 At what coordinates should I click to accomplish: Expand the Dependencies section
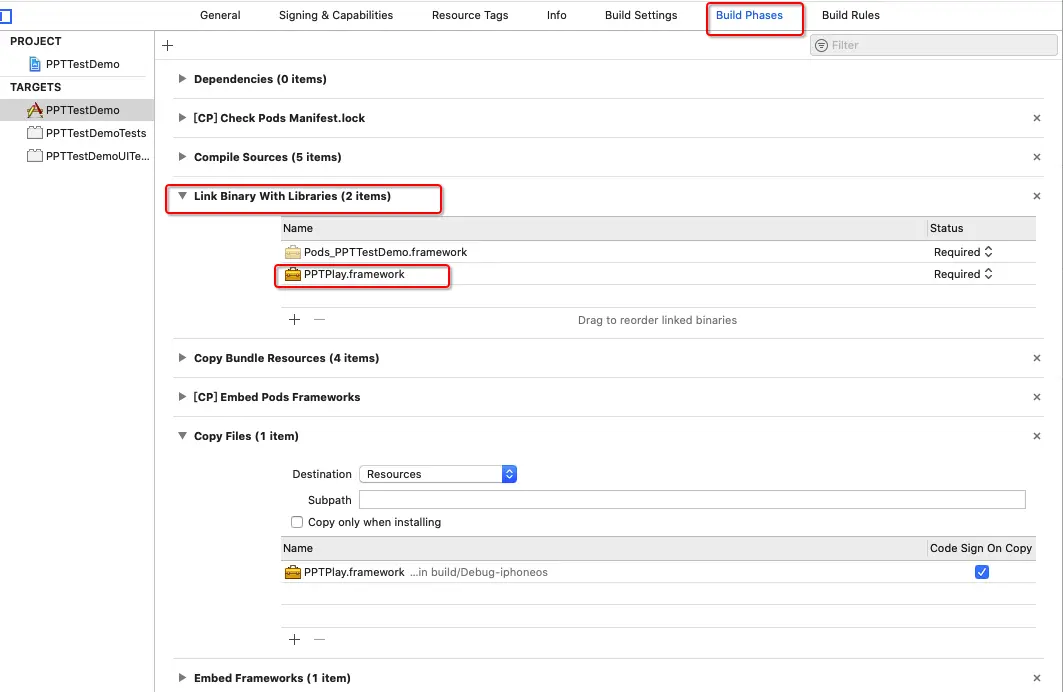182,79
